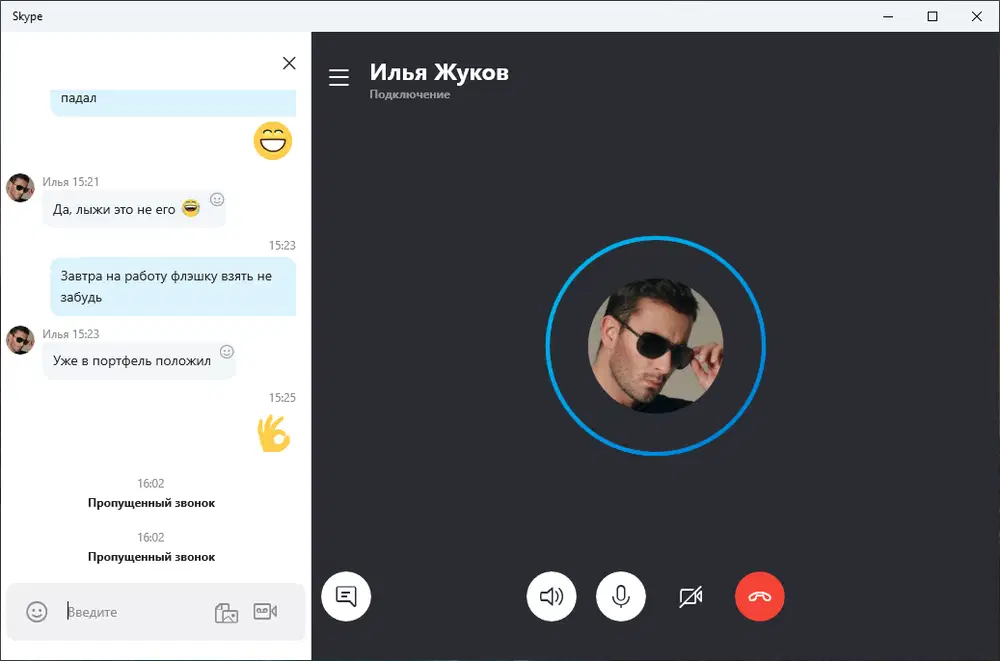Toggle the chat panel button
This screenshot has width=1000, height=661.
tap(346, 597)
